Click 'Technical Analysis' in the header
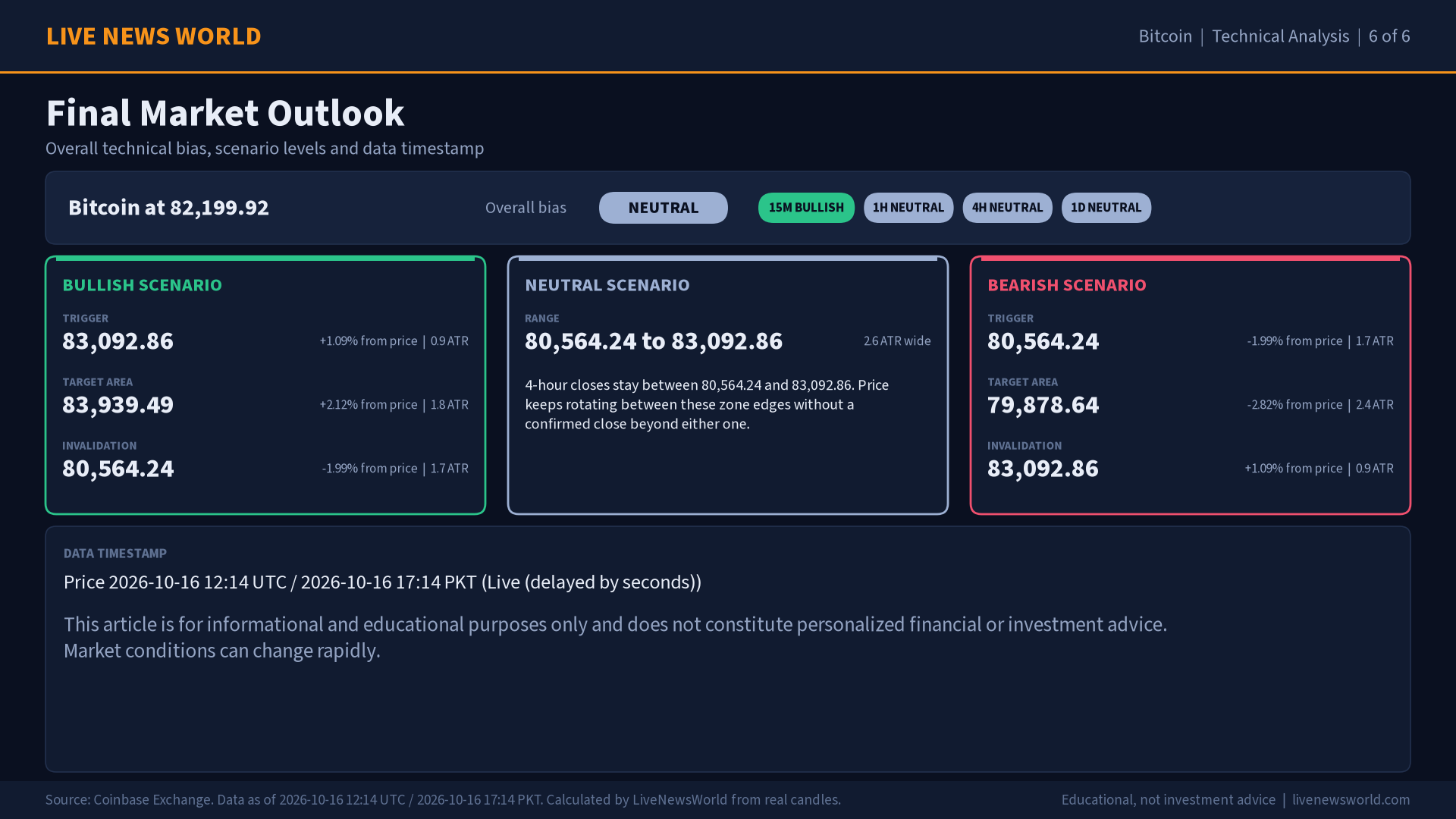This screenshot has height=819, width=1456. 1281,36
